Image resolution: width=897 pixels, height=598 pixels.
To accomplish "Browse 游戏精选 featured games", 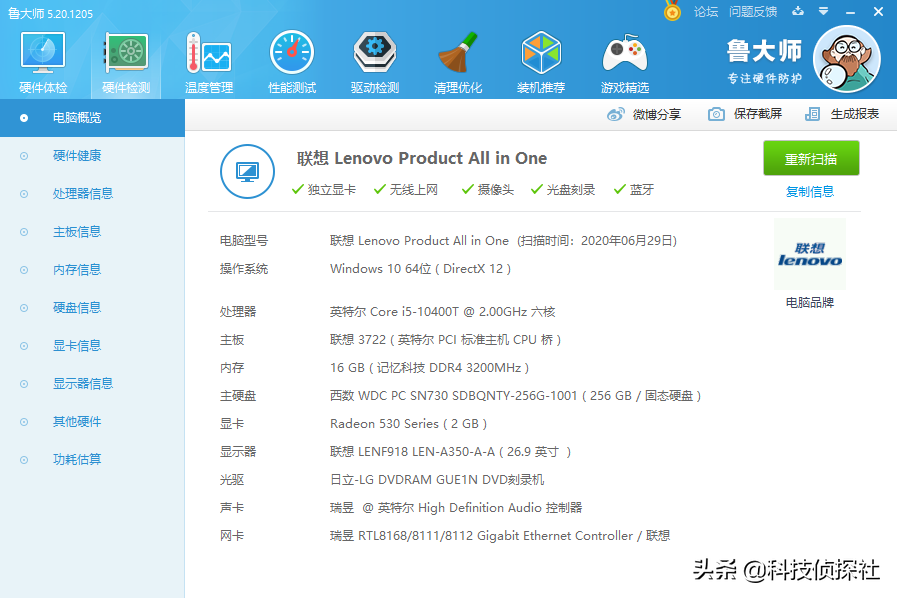I will 624,60.
